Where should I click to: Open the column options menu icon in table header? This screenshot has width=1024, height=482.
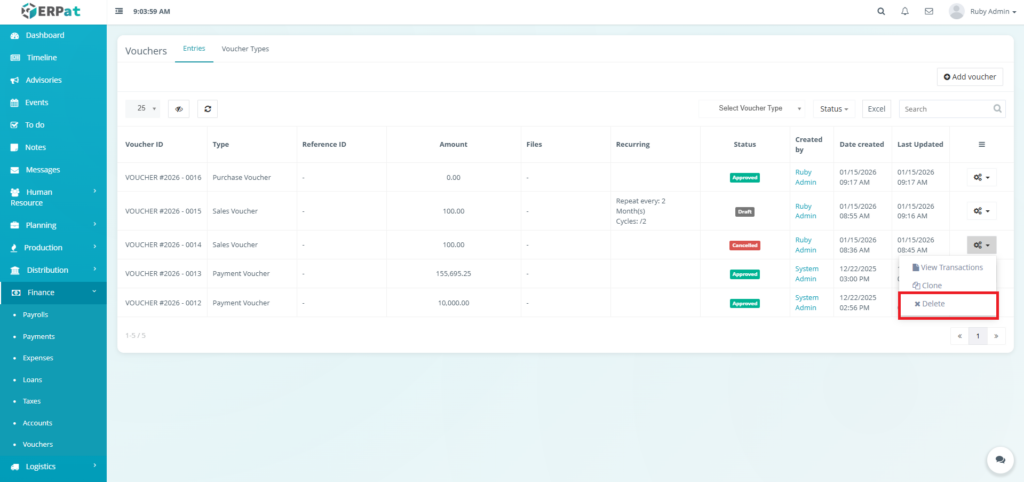982,144
